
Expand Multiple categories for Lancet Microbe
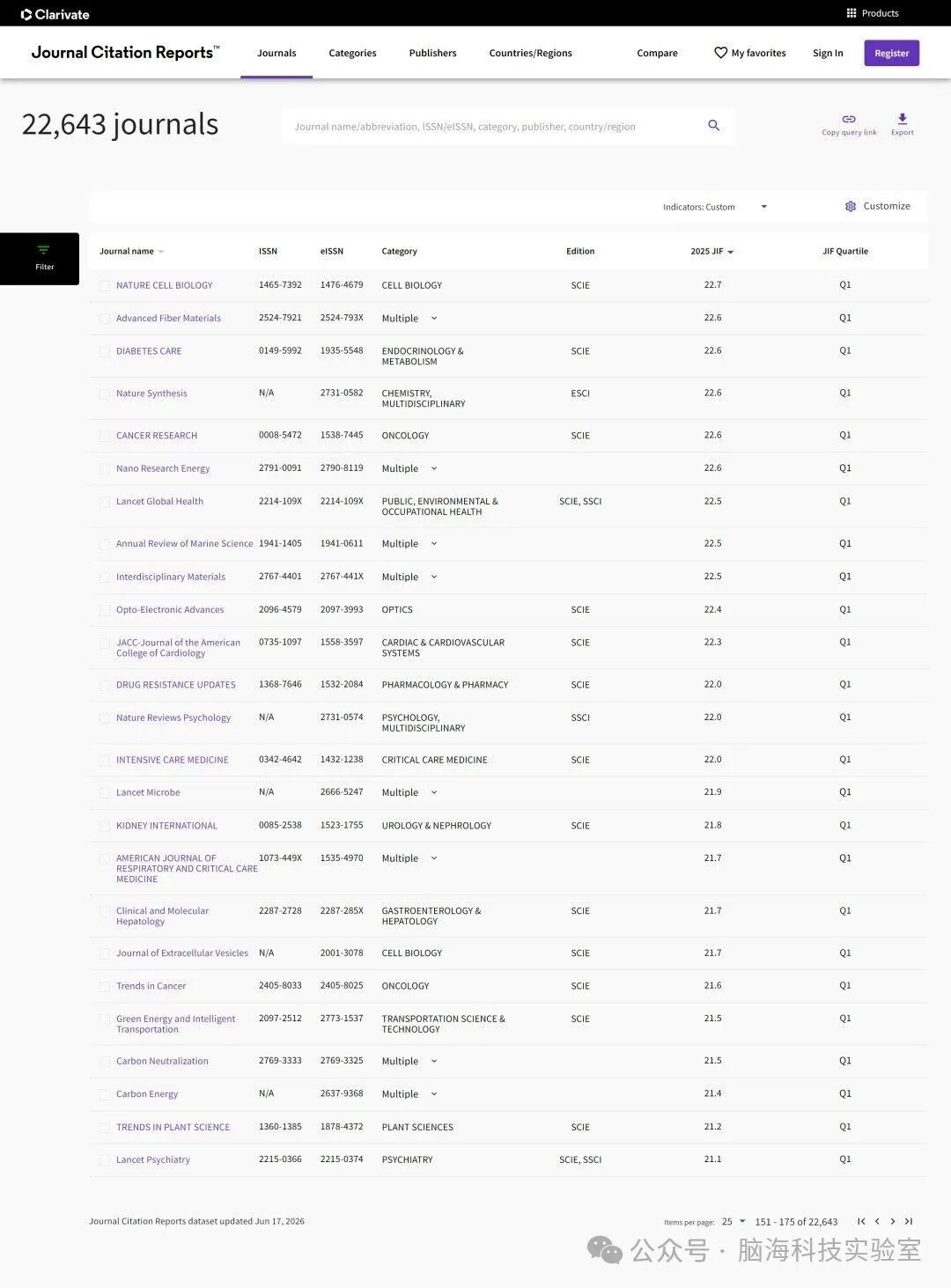click(x=433, y=792)
